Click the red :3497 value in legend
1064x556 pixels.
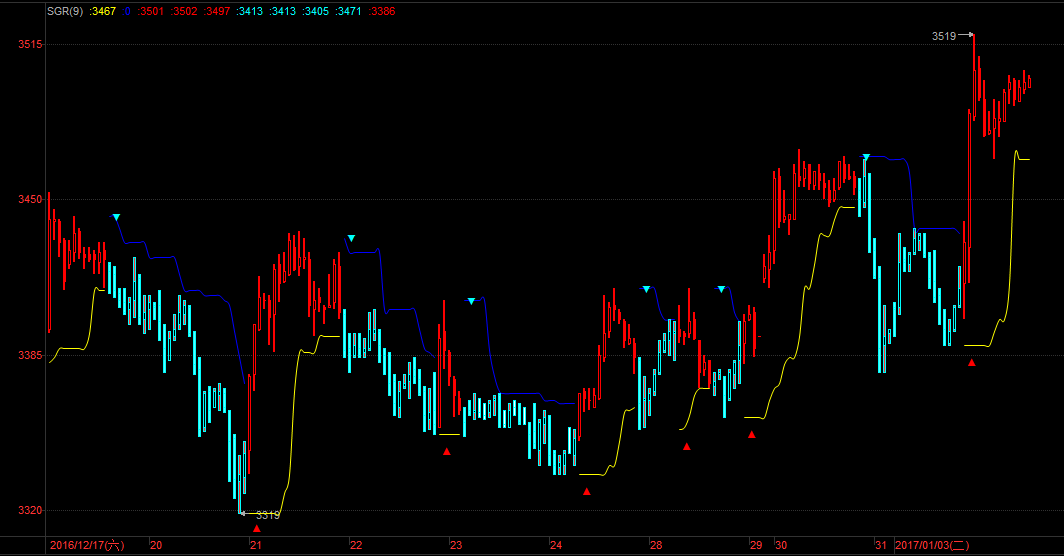(x=217, y=11)
